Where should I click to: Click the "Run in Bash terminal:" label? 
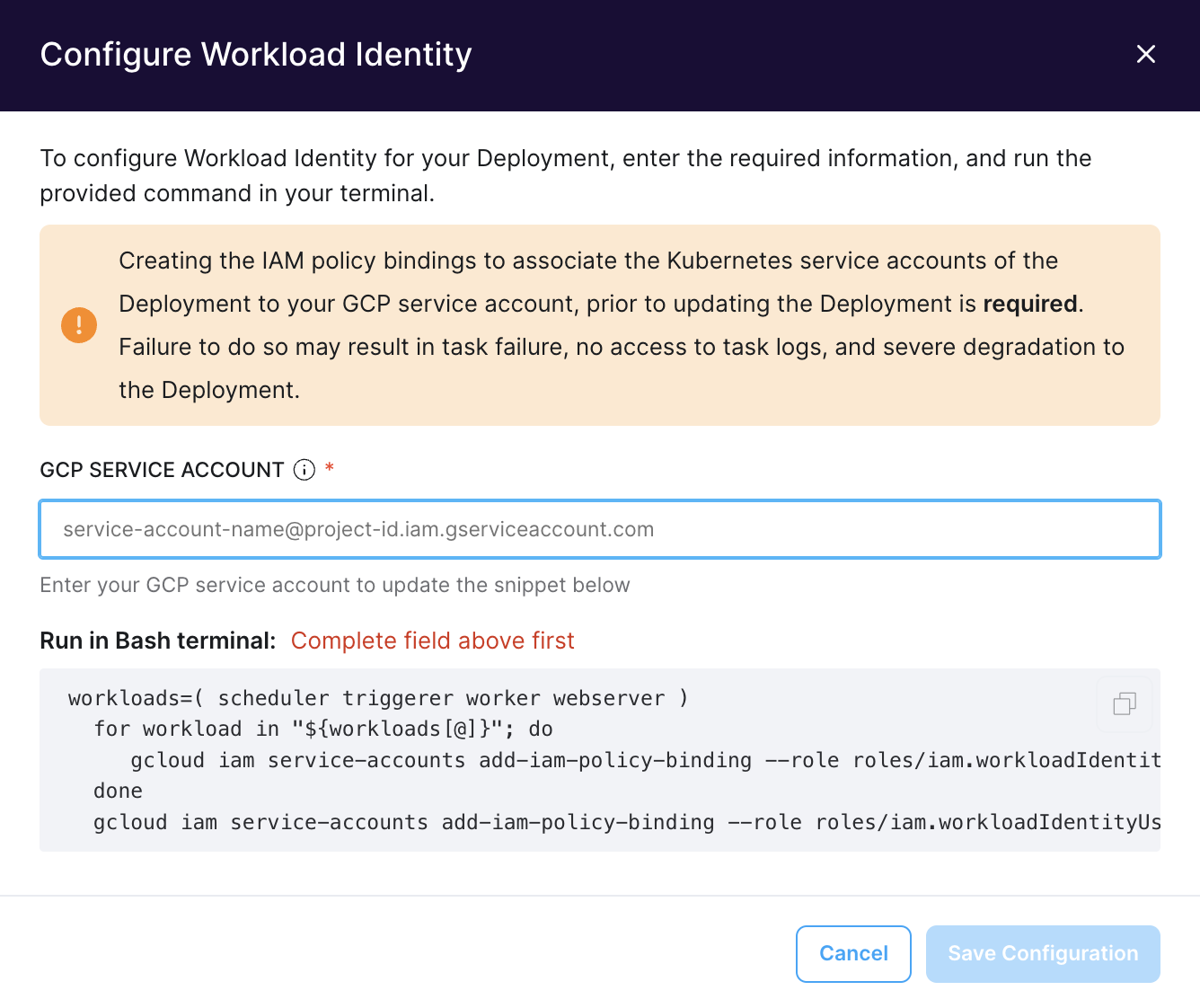click(157, 641)
